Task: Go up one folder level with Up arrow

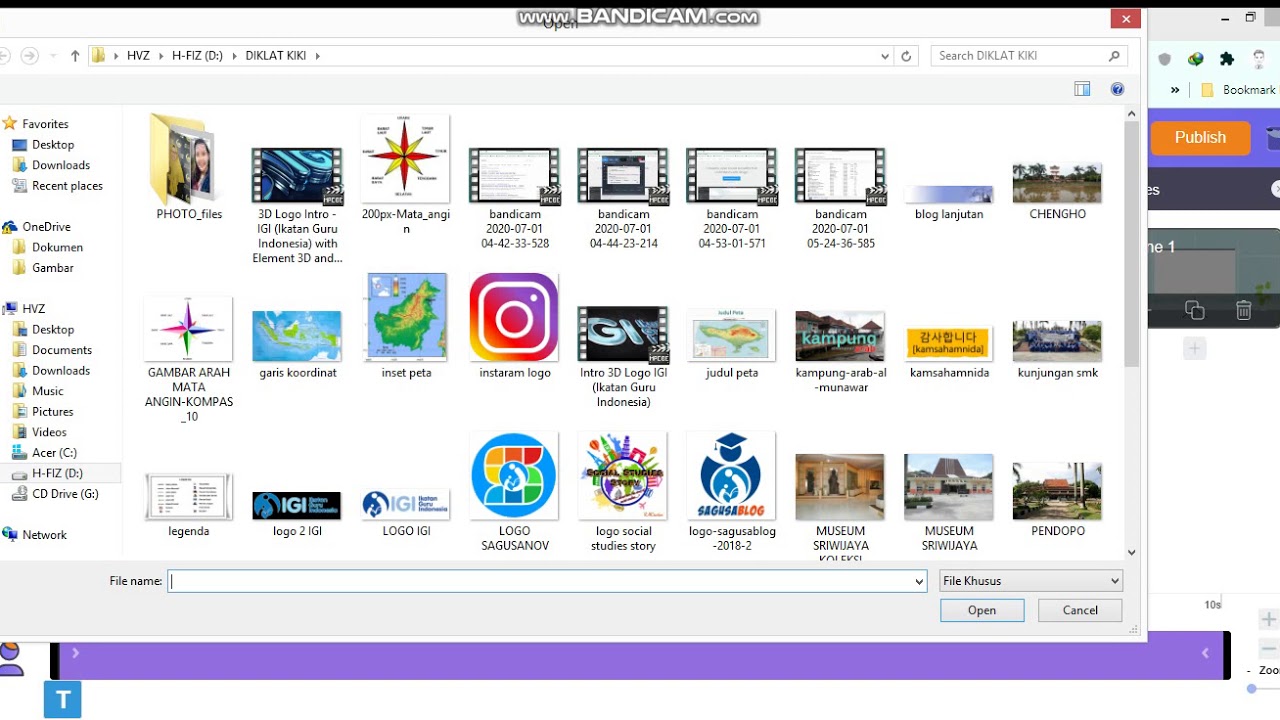Action: (x=75, y=56)
